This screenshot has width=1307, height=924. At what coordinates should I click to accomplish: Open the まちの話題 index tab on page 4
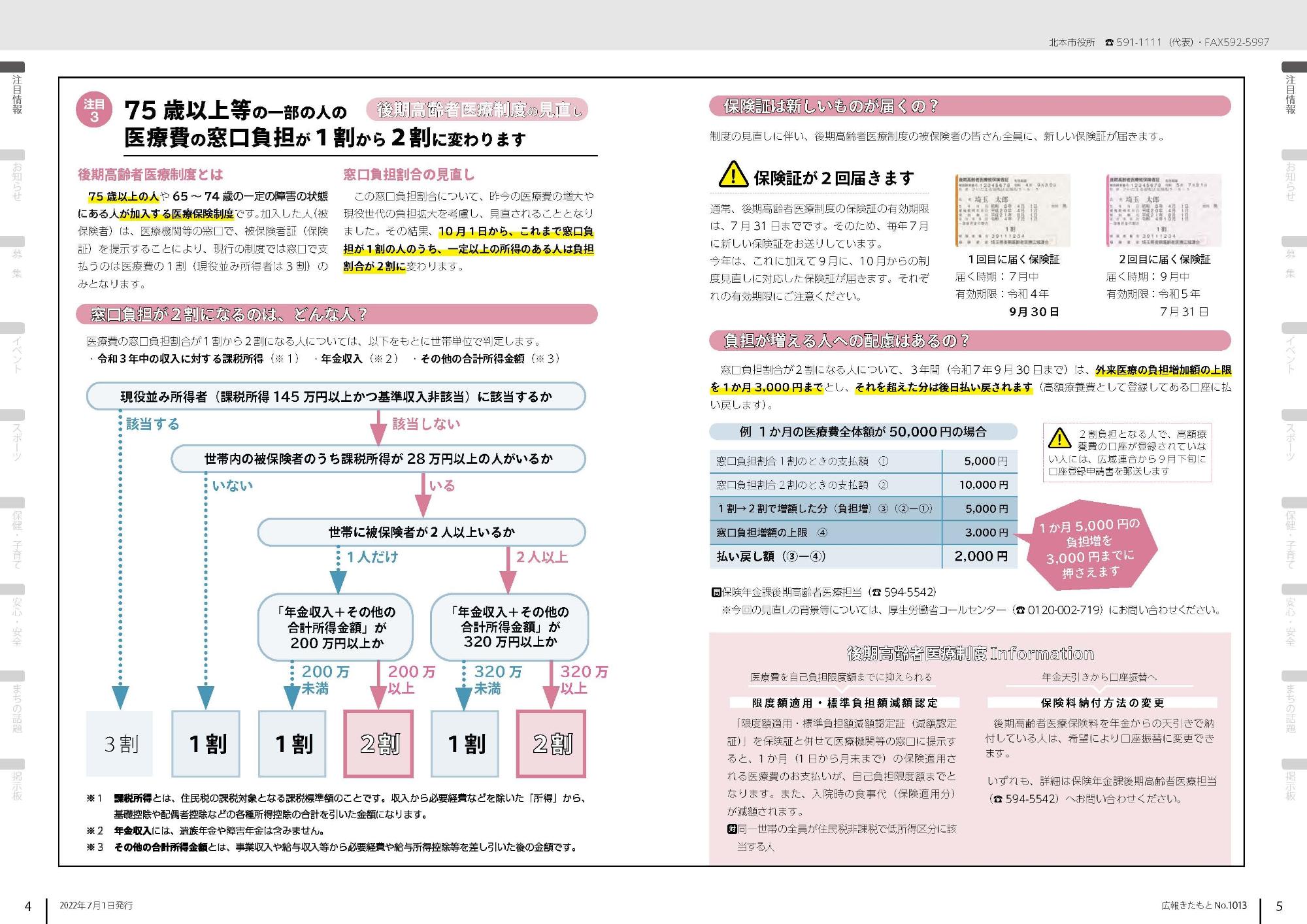pos(13,702)
